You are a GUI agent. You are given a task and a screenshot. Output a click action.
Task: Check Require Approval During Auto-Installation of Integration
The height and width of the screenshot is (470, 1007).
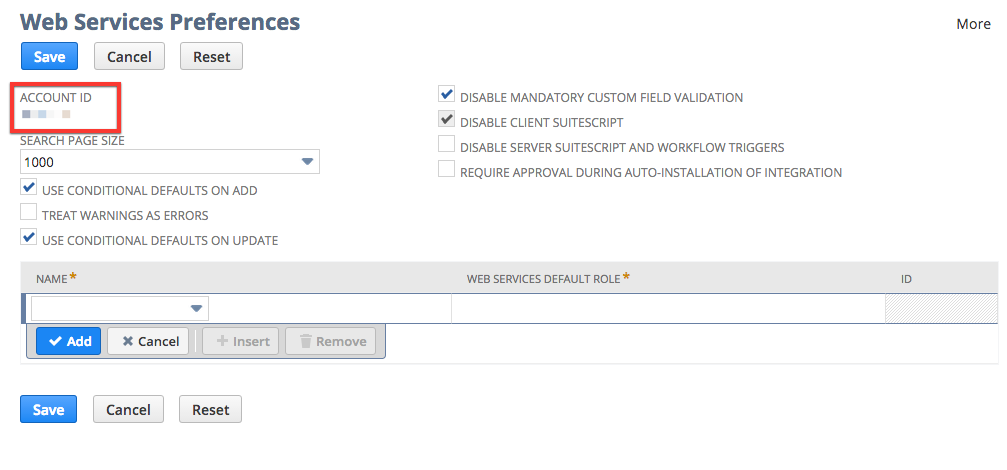tap(446, 170)
